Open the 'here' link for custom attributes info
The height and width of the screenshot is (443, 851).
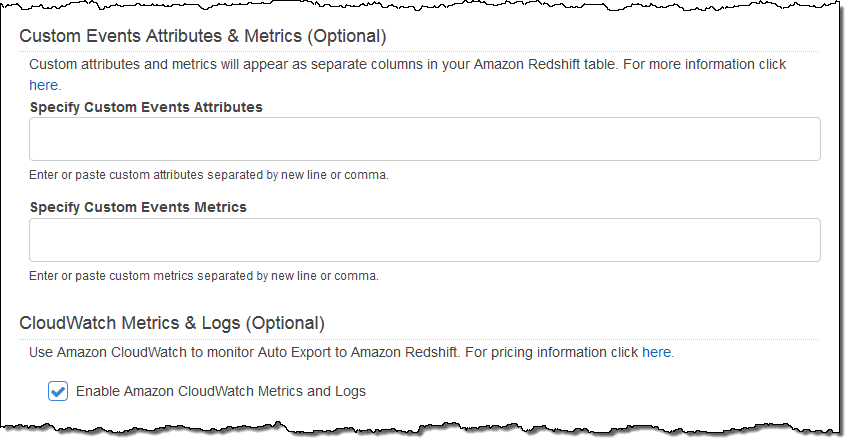(43, 85)
